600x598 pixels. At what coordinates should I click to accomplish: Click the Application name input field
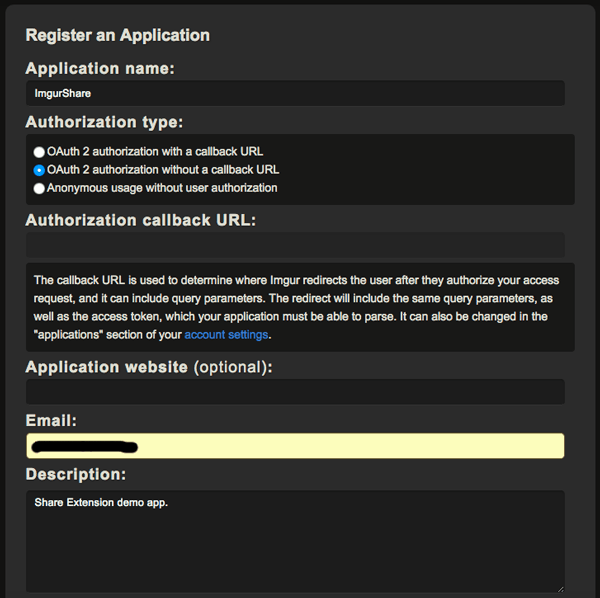(x=295, y=93)
